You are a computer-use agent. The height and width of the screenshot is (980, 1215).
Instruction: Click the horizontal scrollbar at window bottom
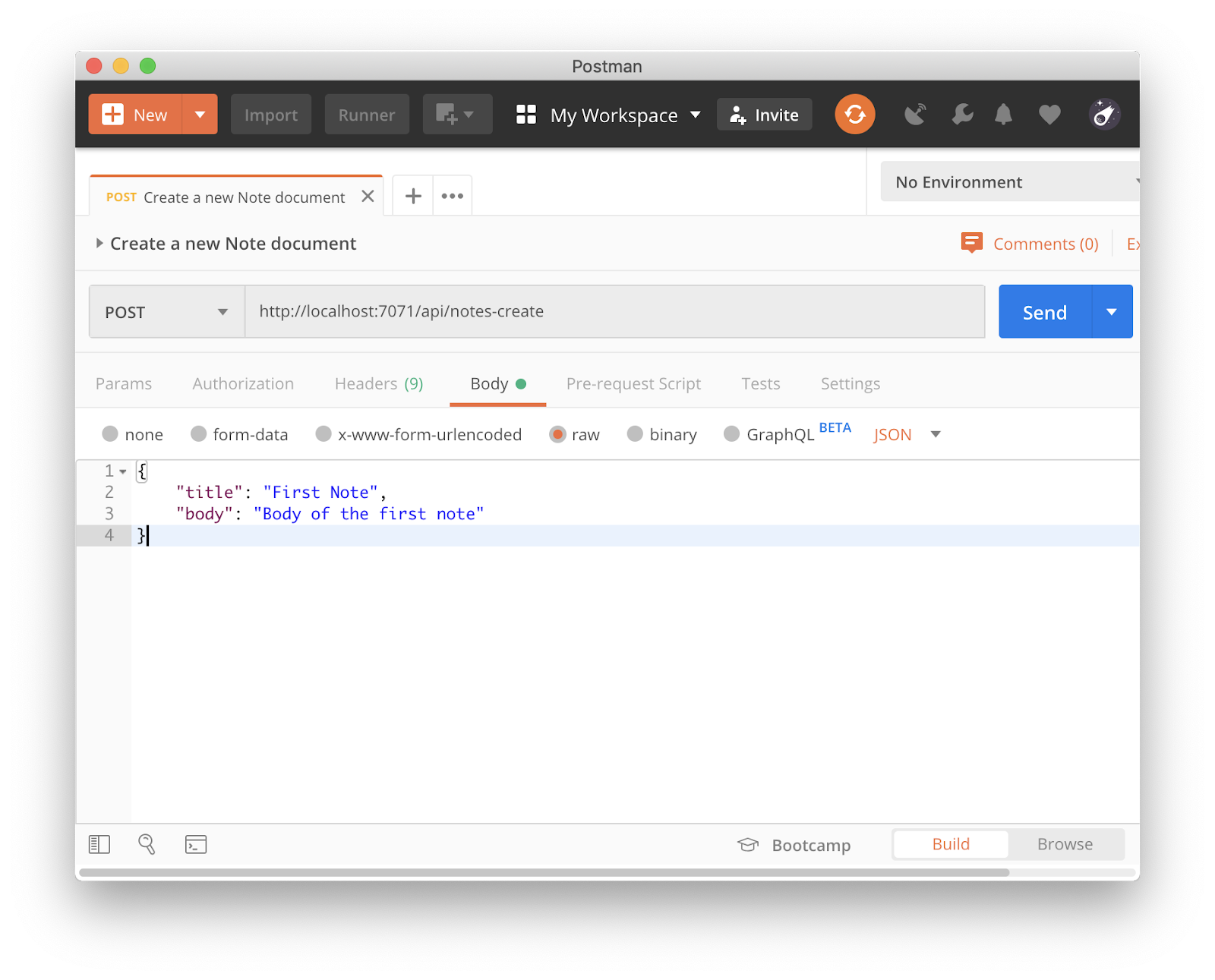coord(544,872)
